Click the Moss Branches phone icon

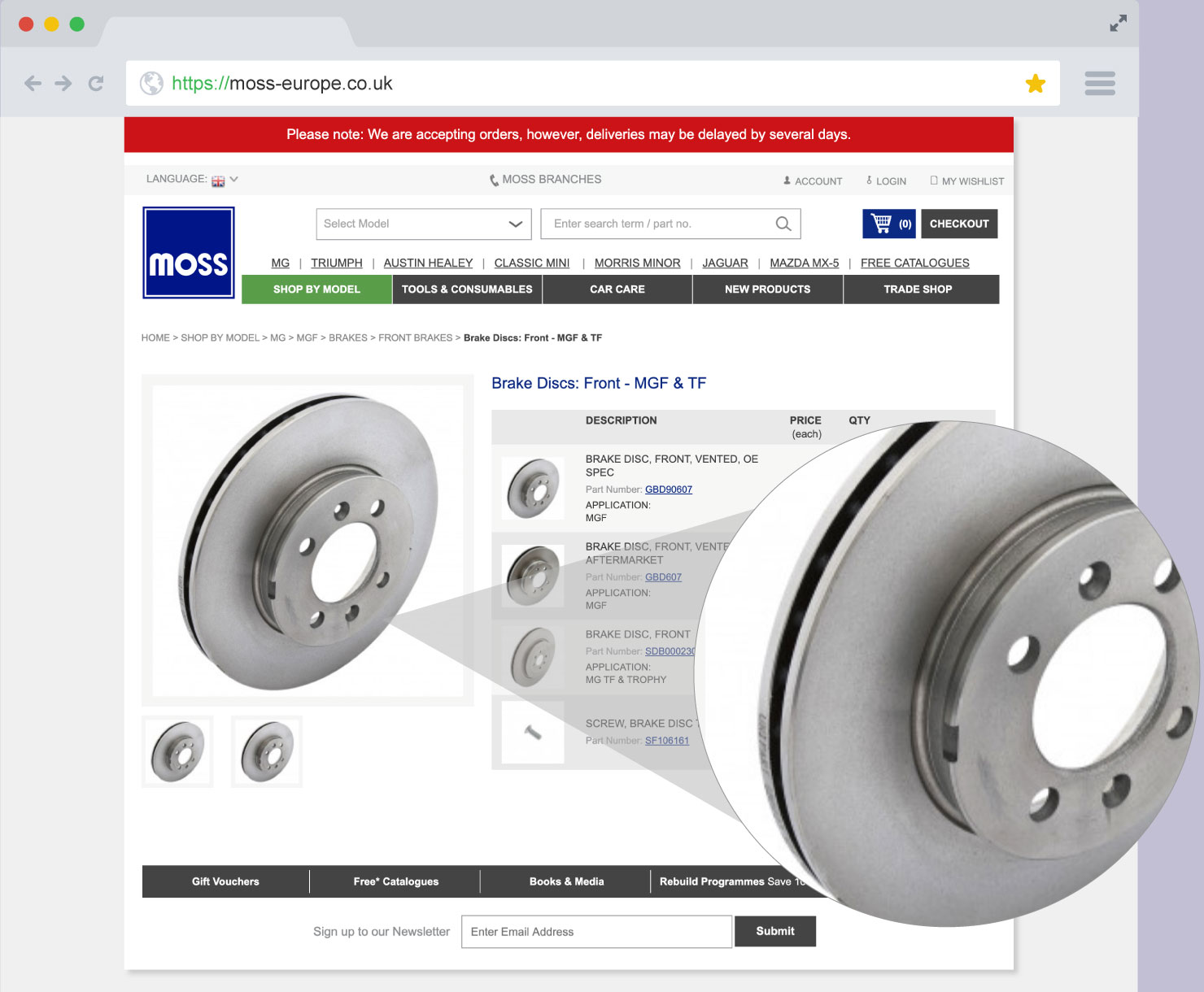coord(494,181)
